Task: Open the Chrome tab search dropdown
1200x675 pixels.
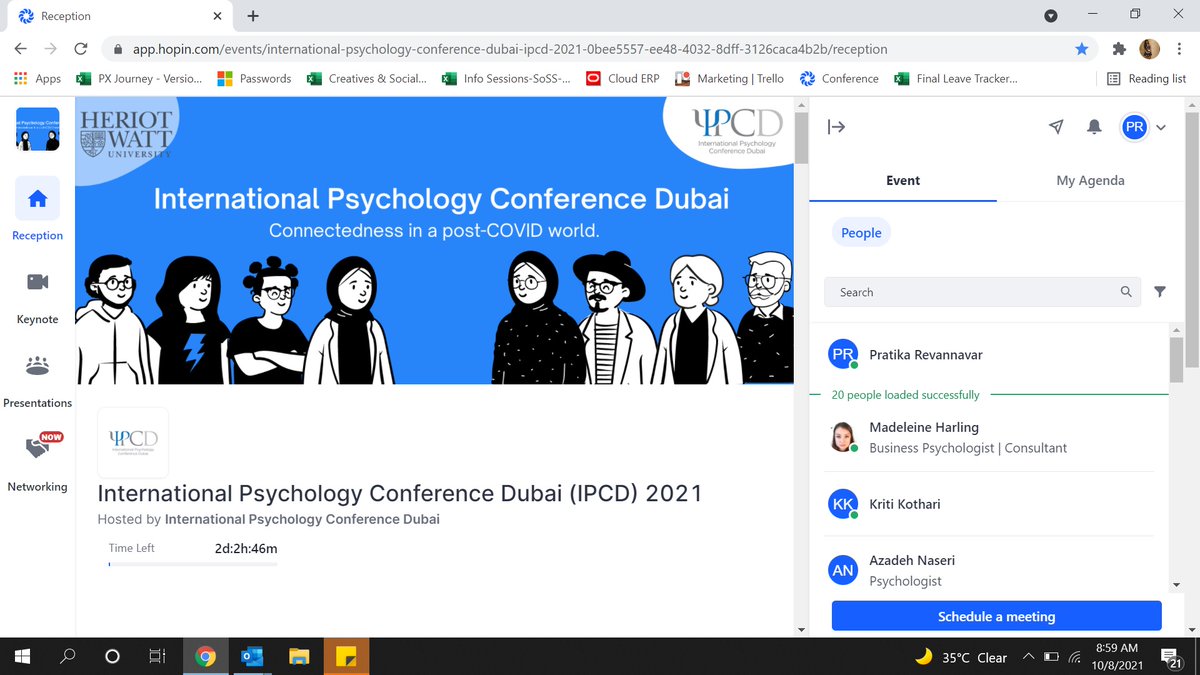Action: (x=1050, y=16)
